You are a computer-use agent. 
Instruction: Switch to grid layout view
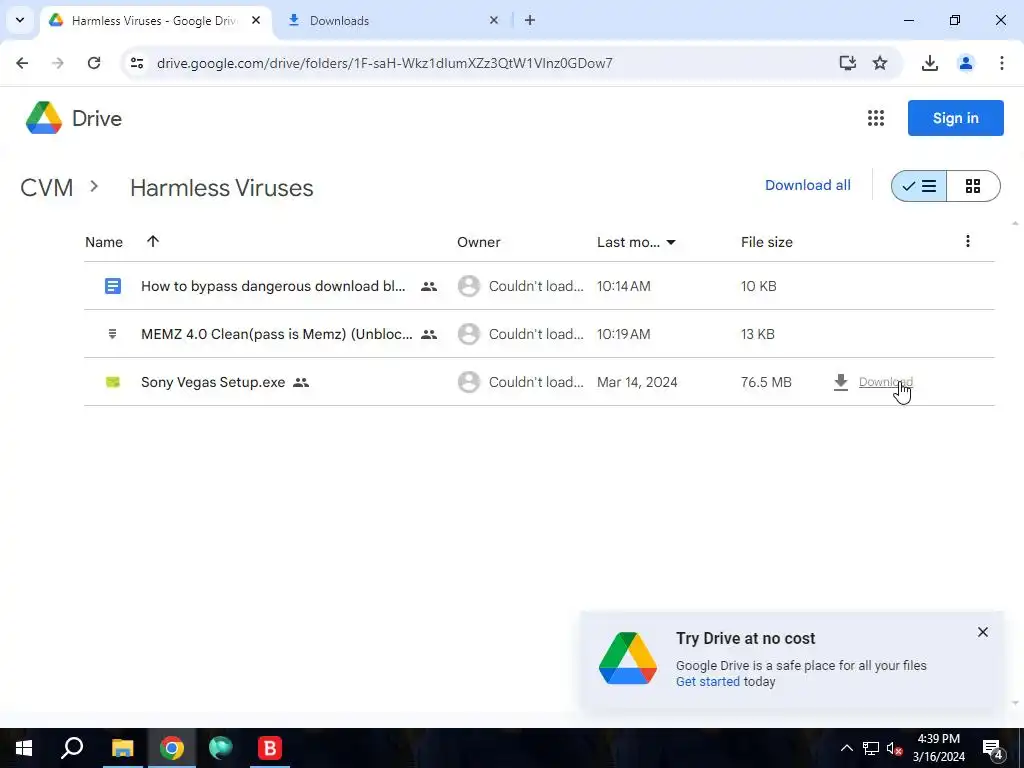point(973,186)
